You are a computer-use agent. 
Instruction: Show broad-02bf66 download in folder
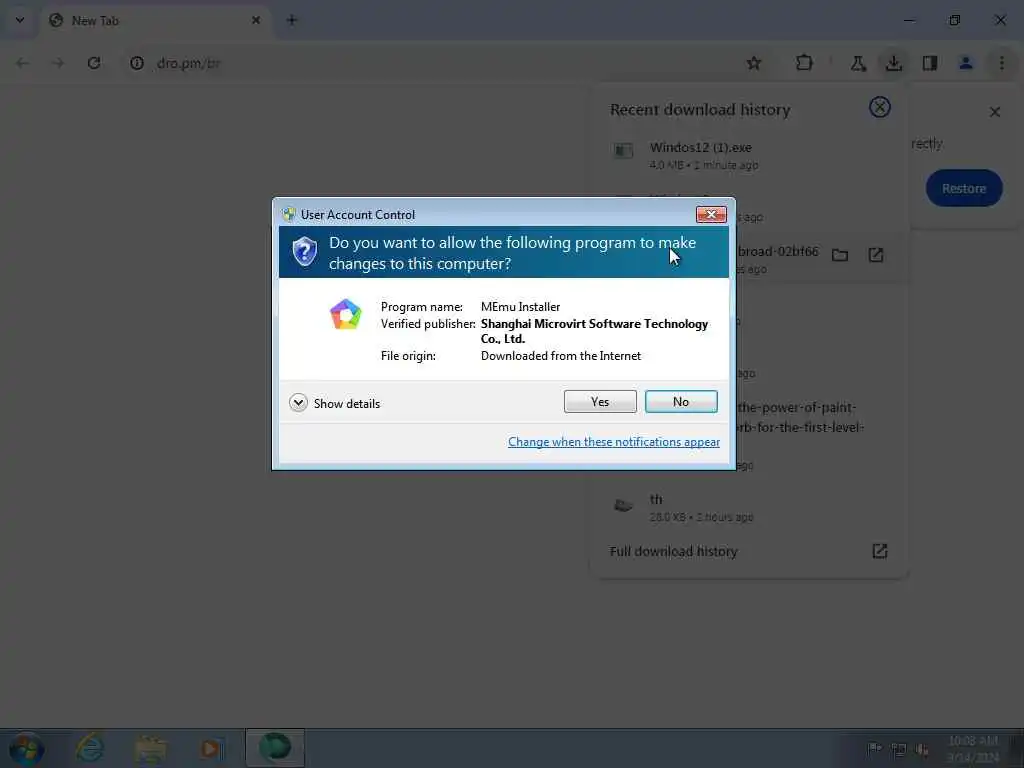point(840,255)
